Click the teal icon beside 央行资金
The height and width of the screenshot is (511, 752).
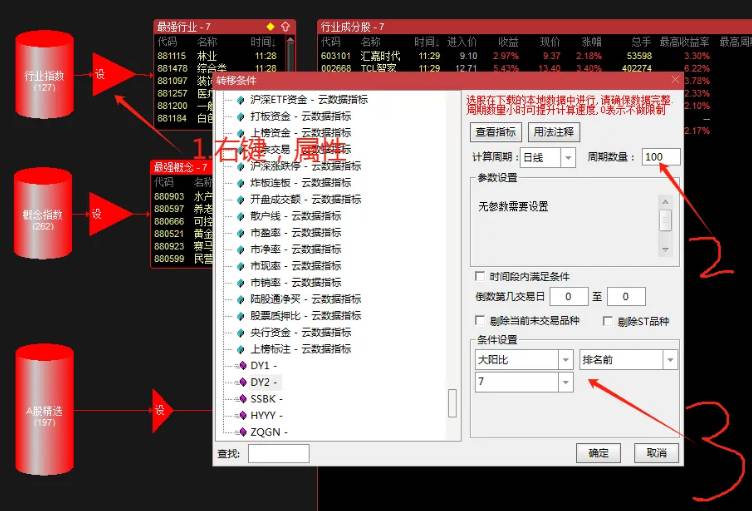(241, 333)
